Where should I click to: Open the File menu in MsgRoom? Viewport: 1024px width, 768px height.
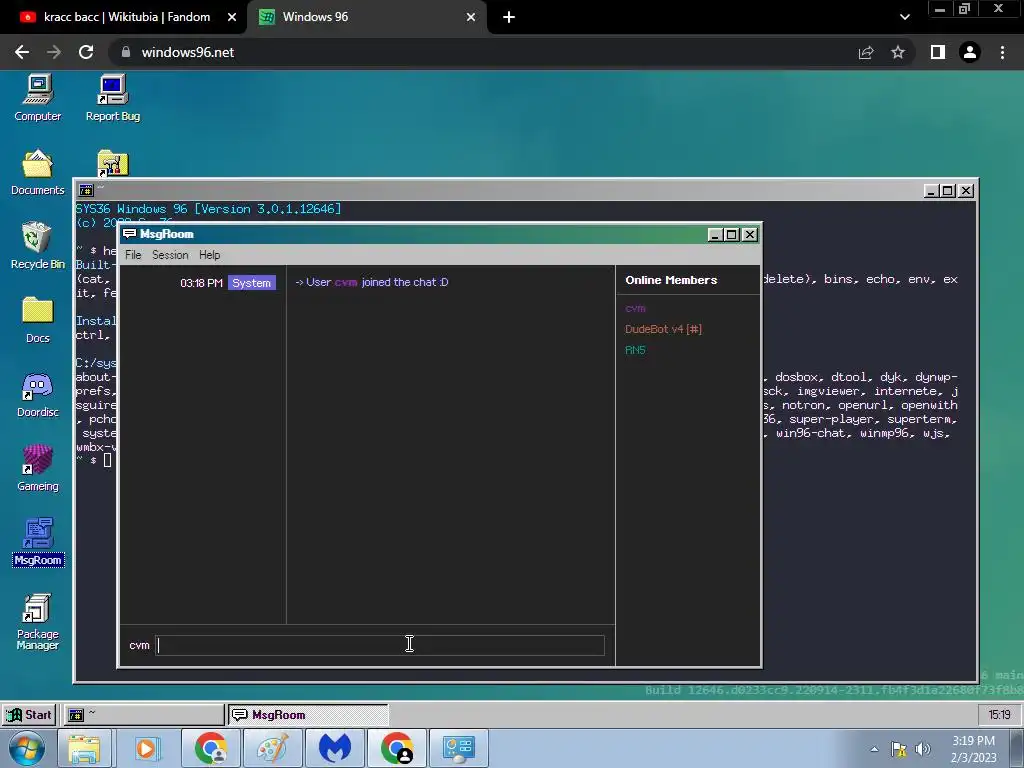133,255
